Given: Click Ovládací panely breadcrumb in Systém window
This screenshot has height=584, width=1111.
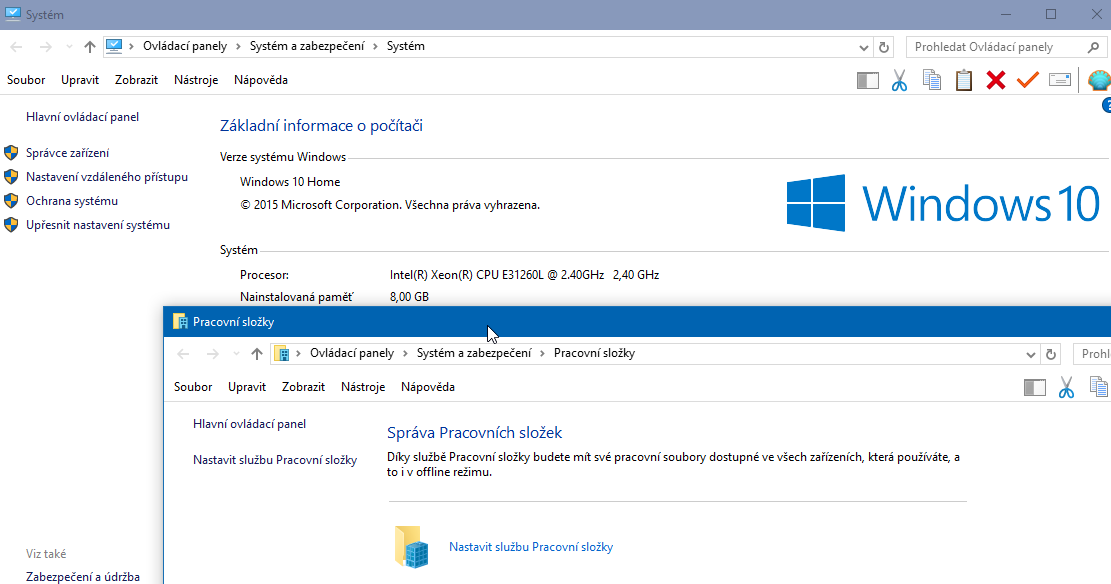Looking at the screenshot, I should (185, 46).
